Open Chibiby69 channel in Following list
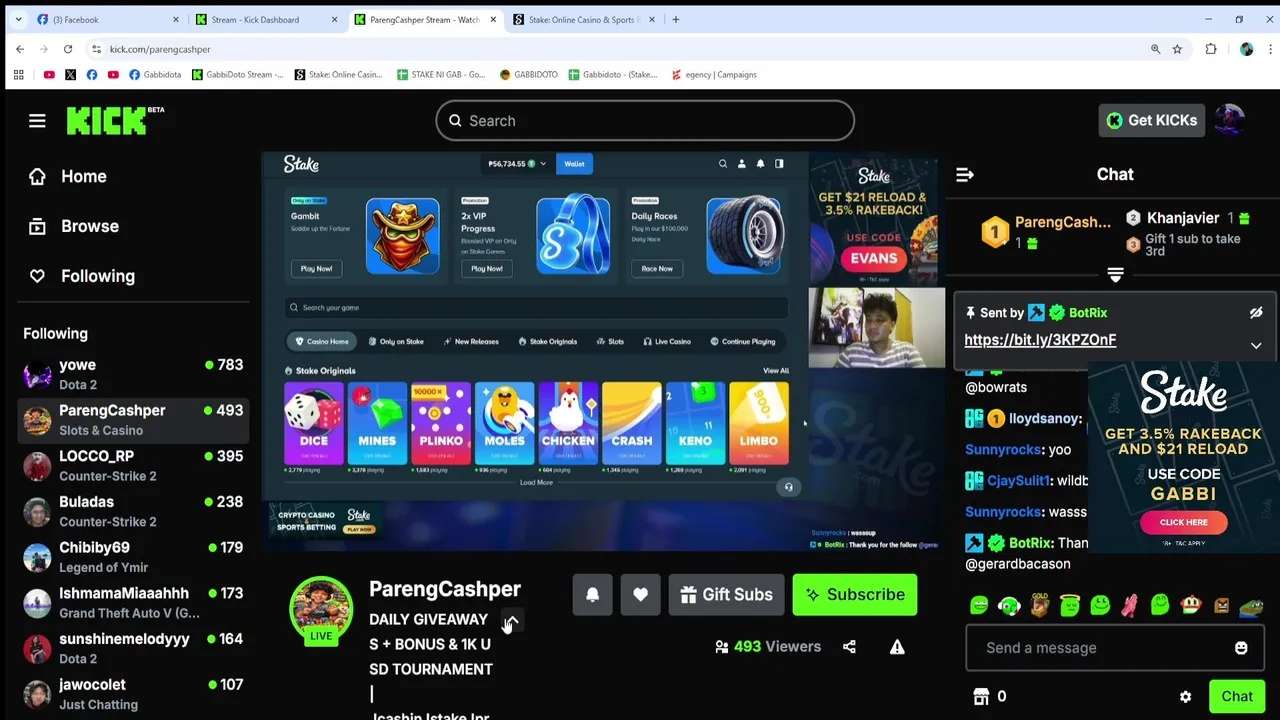 pos(133,557)
